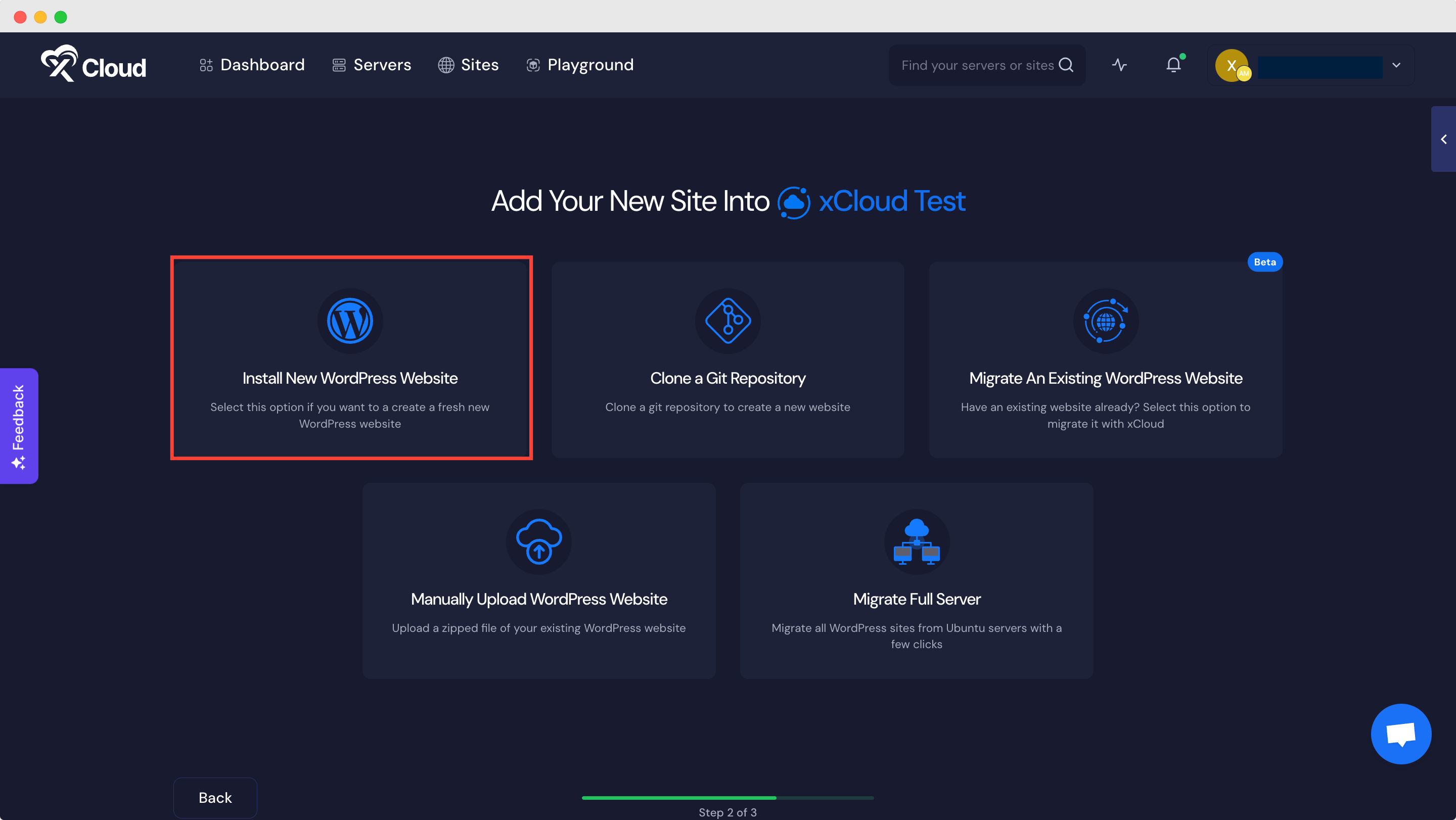1456x820 pixels.
Task: Select Clone a Git Repository option
Action: pyautogui.click(x=728, y=357)
